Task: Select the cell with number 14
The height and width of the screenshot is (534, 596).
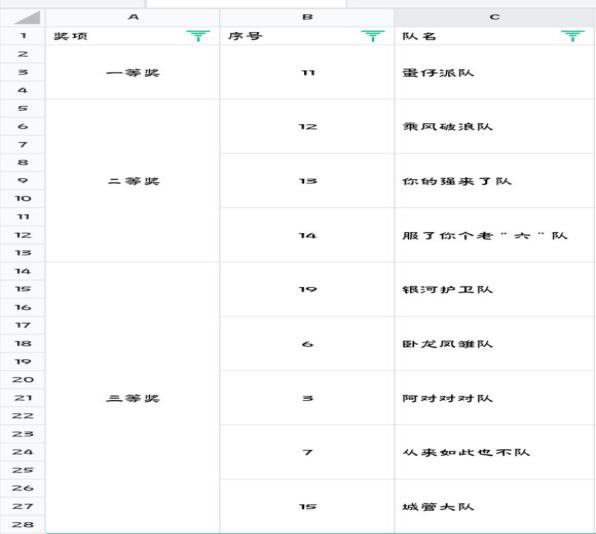Action: 307,235
